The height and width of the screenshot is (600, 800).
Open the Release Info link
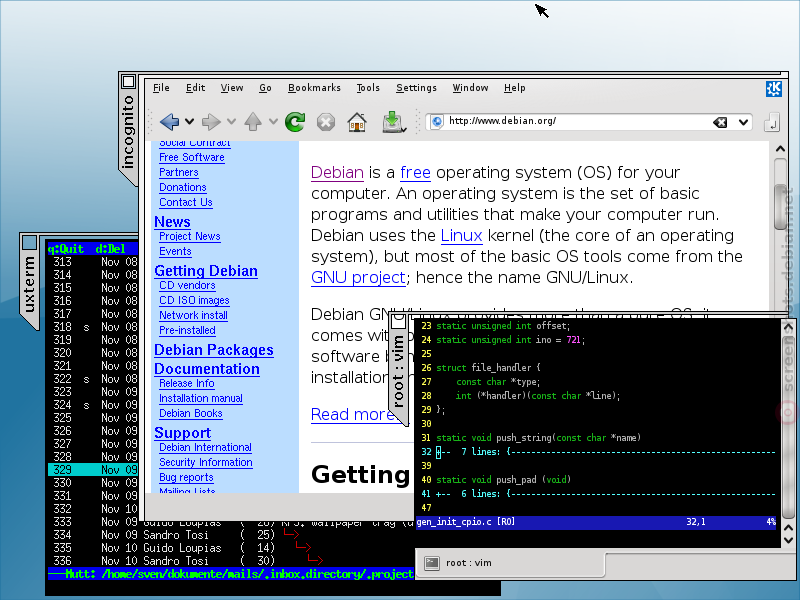[x=187, y=384]
